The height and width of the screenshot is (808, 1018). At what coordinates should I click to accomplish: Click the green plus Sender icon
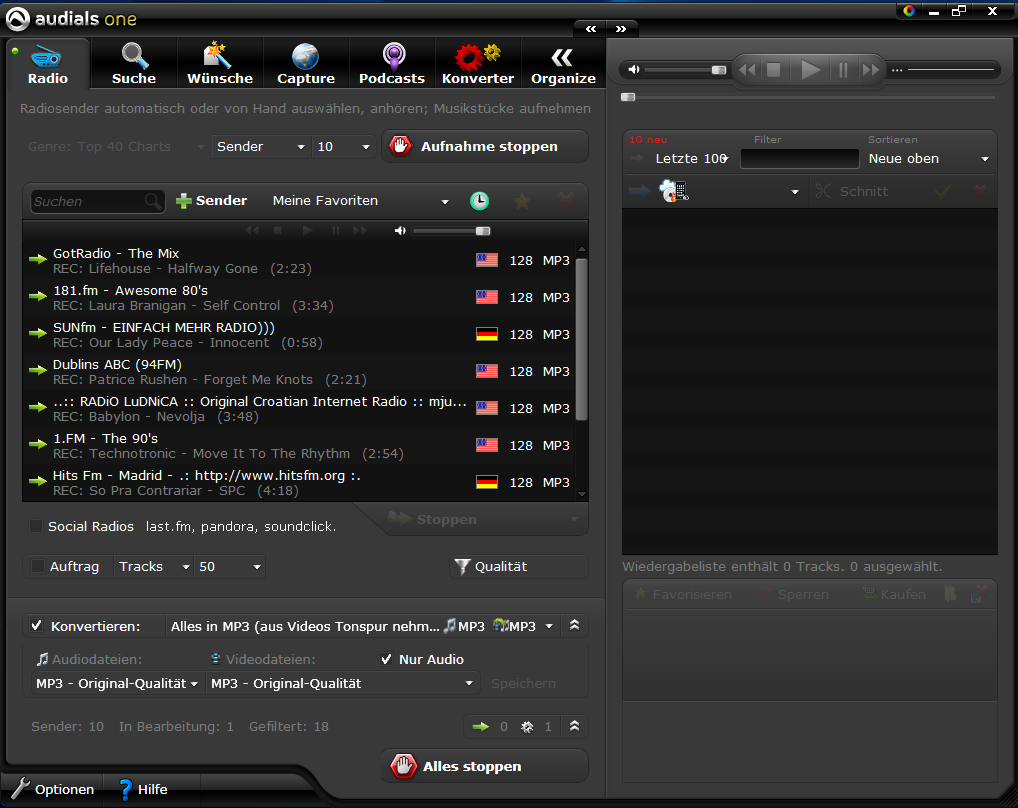183,201
